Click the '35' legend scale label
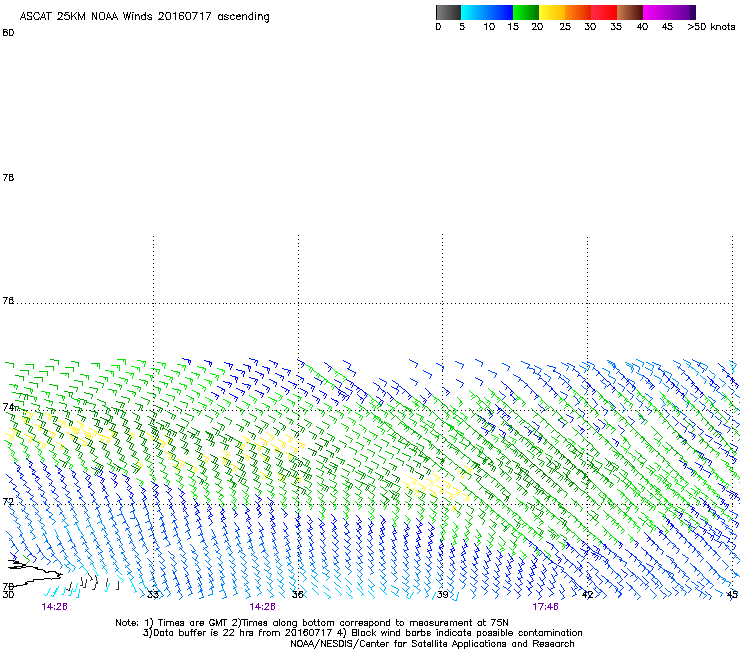Image resolution: width=740 pixels, height=650 pixels. click(x=616, y=27)
